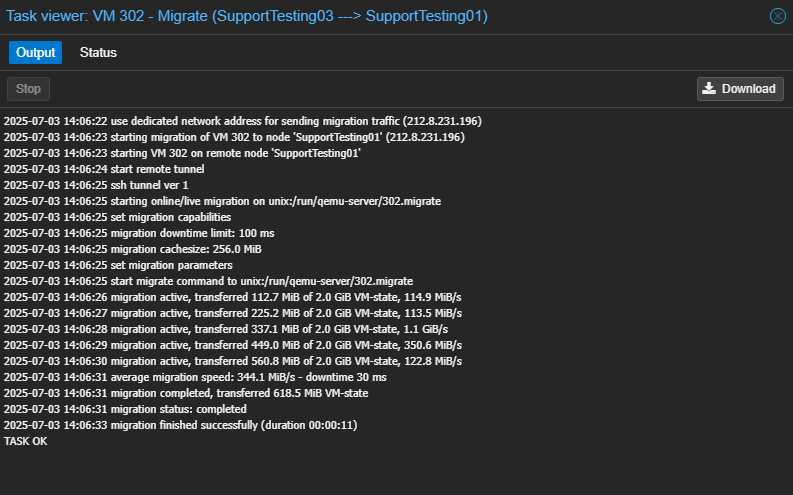Click the disabled Stop button
The height and width of the screenshot is (495, 793).
tap(28, 89)
